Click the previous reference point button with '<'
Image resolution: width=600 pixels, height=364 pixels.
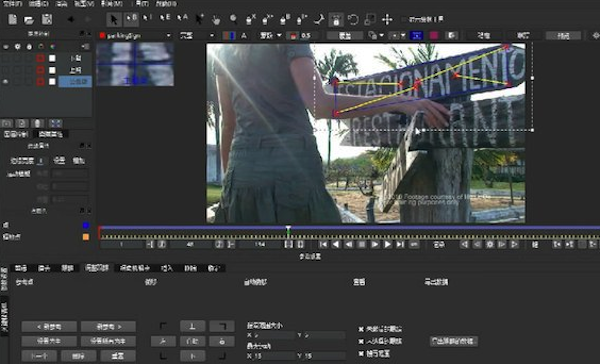[x=49, y=327]
